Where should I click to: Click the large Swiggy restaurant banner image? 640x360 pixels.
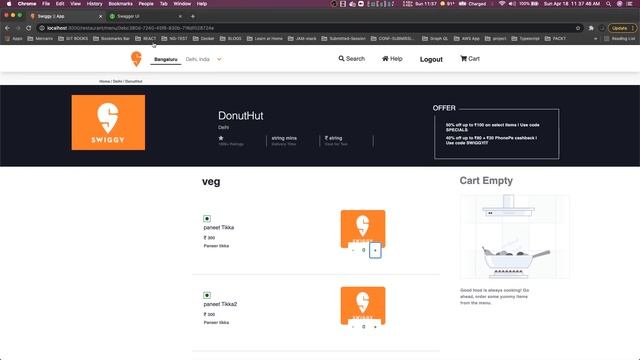click(x=108, y=122)
